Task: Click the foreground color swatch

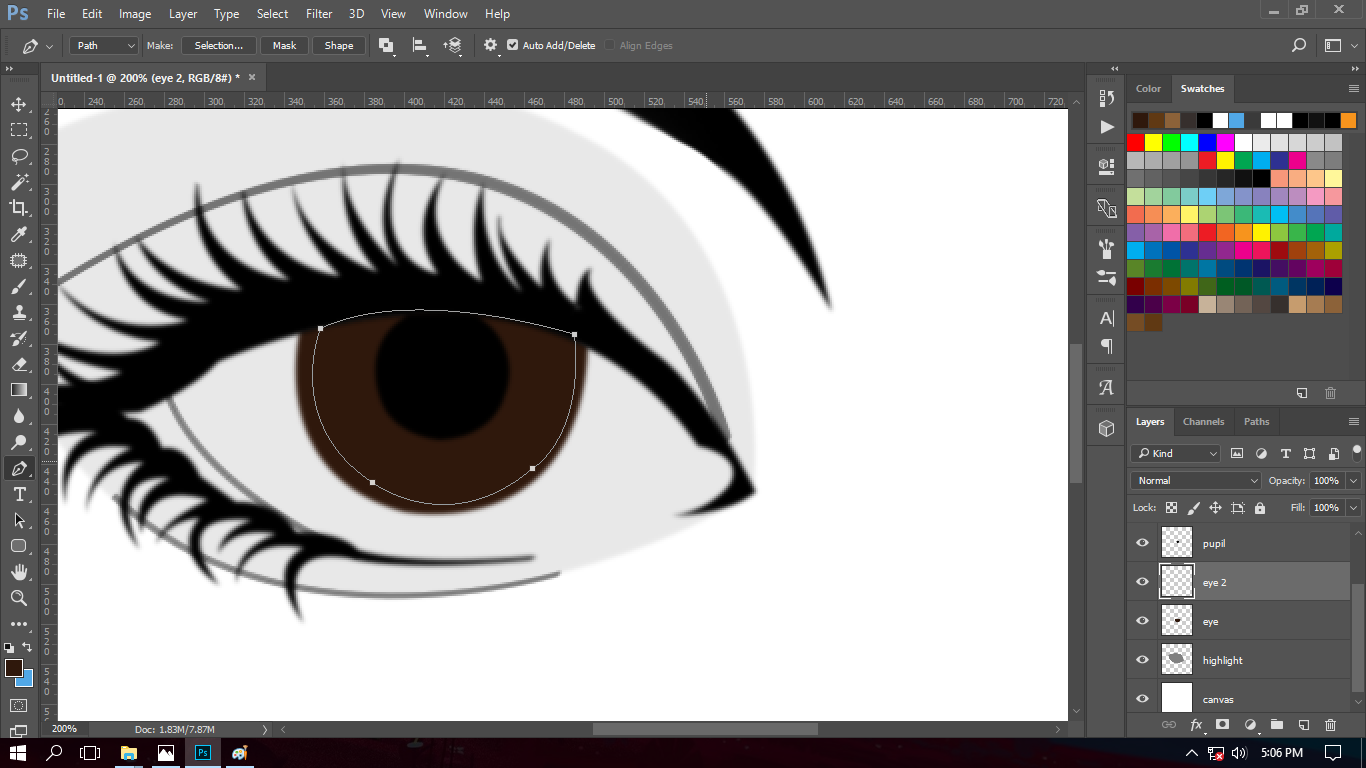Action: tap(13, 667)
